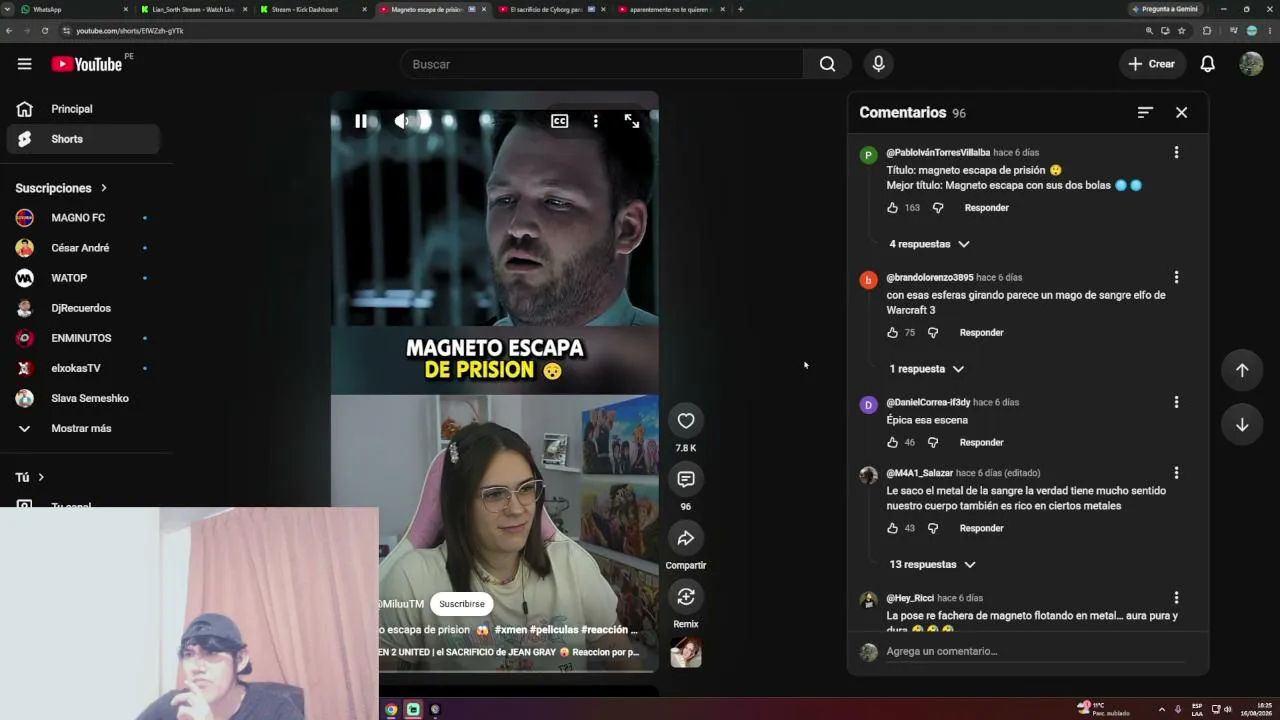This screenshot has height=720, width=1280.
Task: Reply to DanielCorrea-if3dy's comment
Action: pos(981,443)
